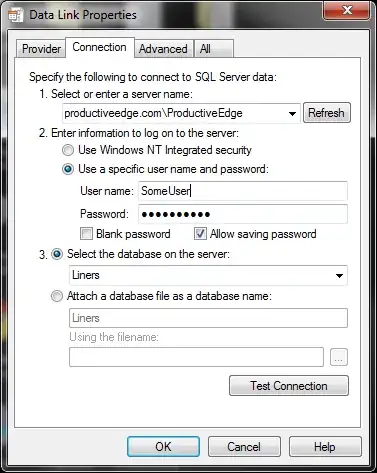Close the Data Link Properties dialog
377x473 pixels.
pos(346,10)
